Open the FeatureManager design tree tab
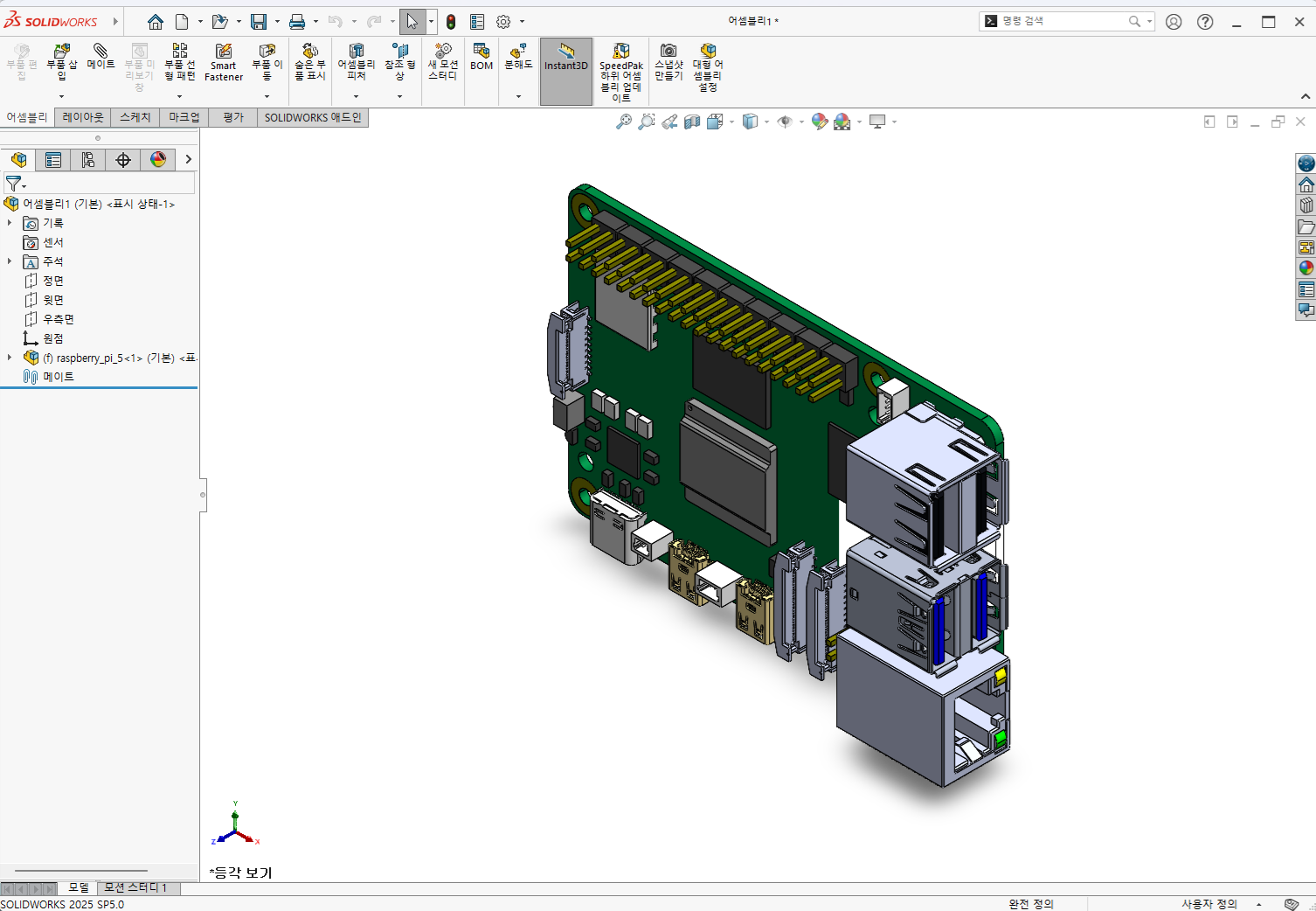Screen dimensions: 1316x911 tap(18, 159)
